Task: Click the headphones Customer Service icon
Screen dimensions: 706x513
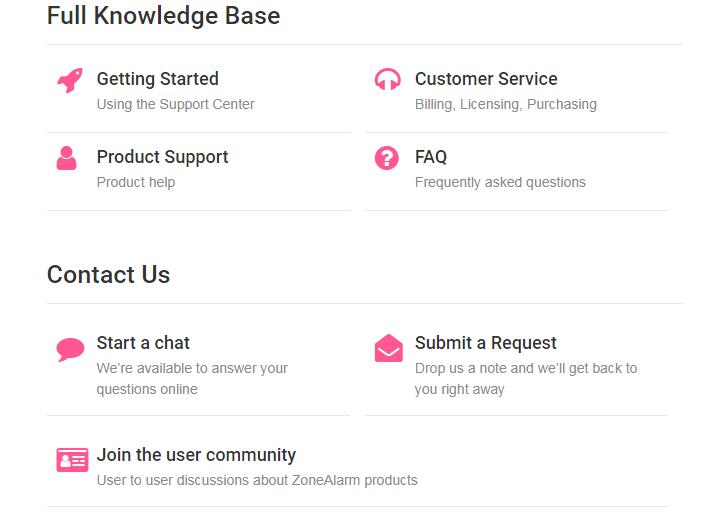Action: click(x=387, y=80)
